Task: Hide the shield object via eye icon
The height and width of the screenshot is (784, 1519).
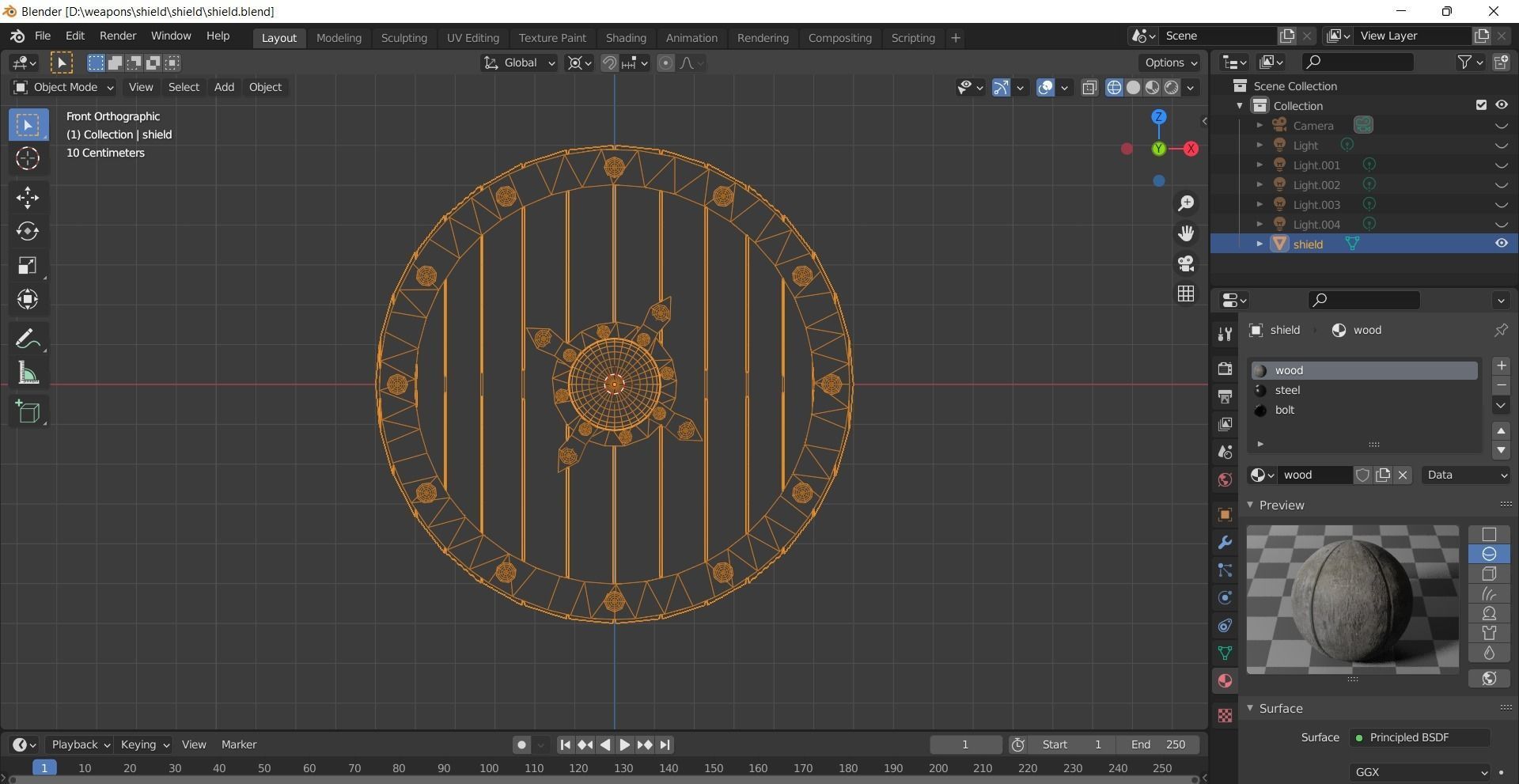Action: (x=1501, y=244)
